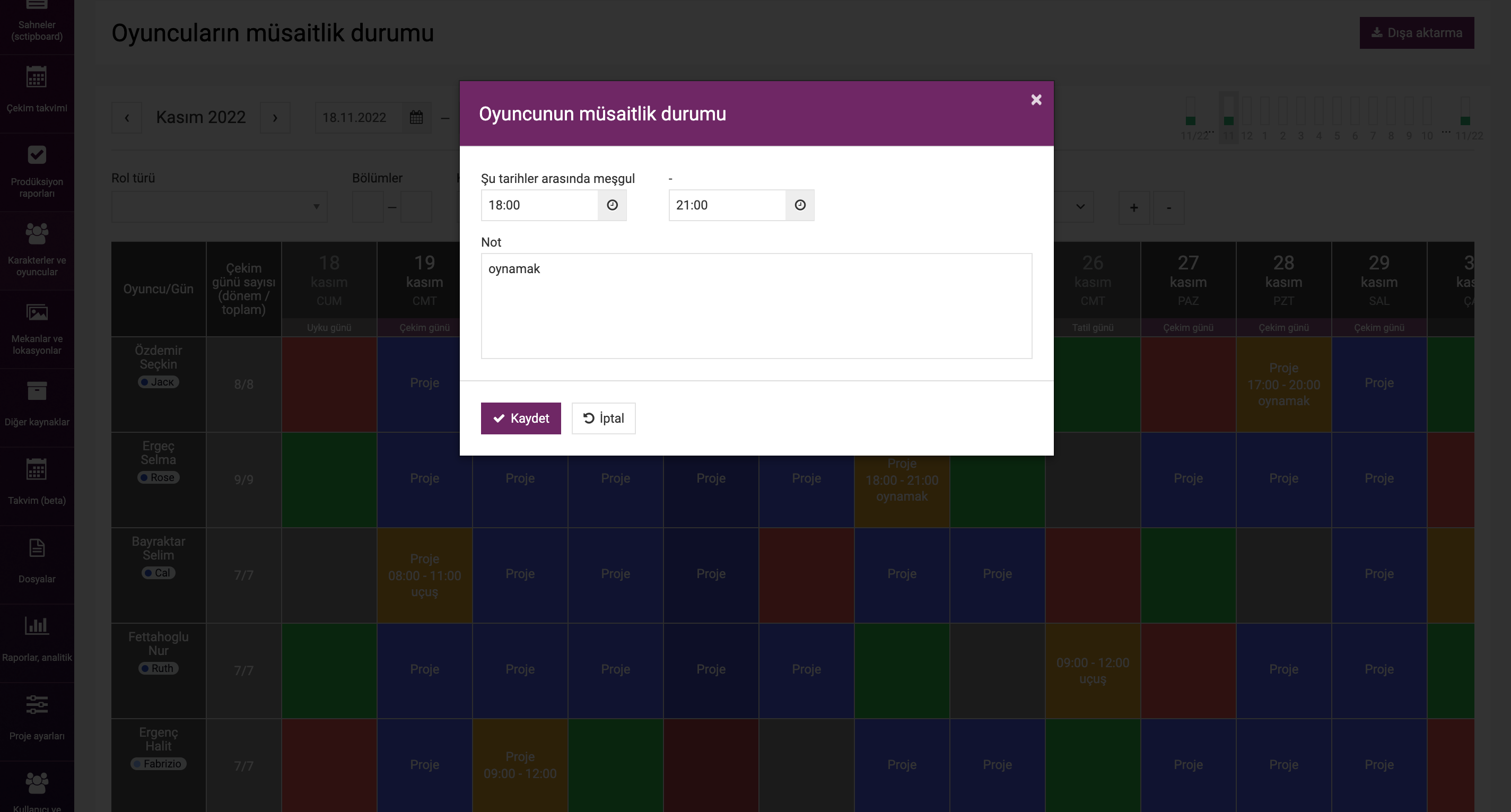Open Karakterler ve oyuncular in the sidebar

[37, 251]
